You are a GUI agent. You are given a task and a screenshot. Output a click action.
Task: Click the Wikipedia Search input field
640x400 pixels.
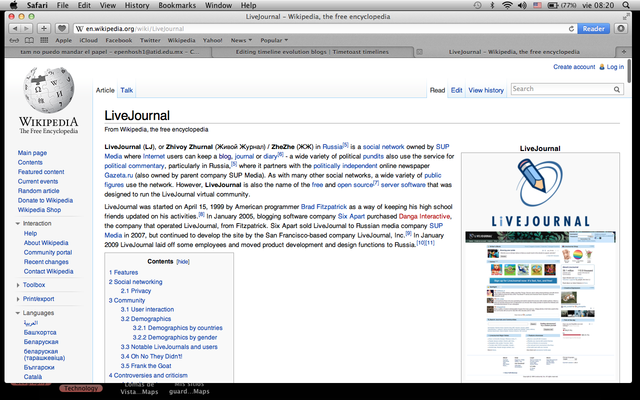[x=561, y=89]
